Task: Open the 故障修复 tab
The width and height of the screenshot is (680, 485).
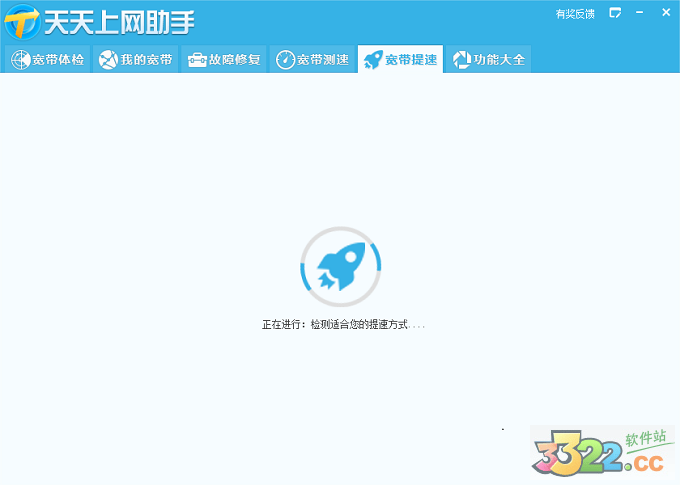Action: [x=224, y=59]
